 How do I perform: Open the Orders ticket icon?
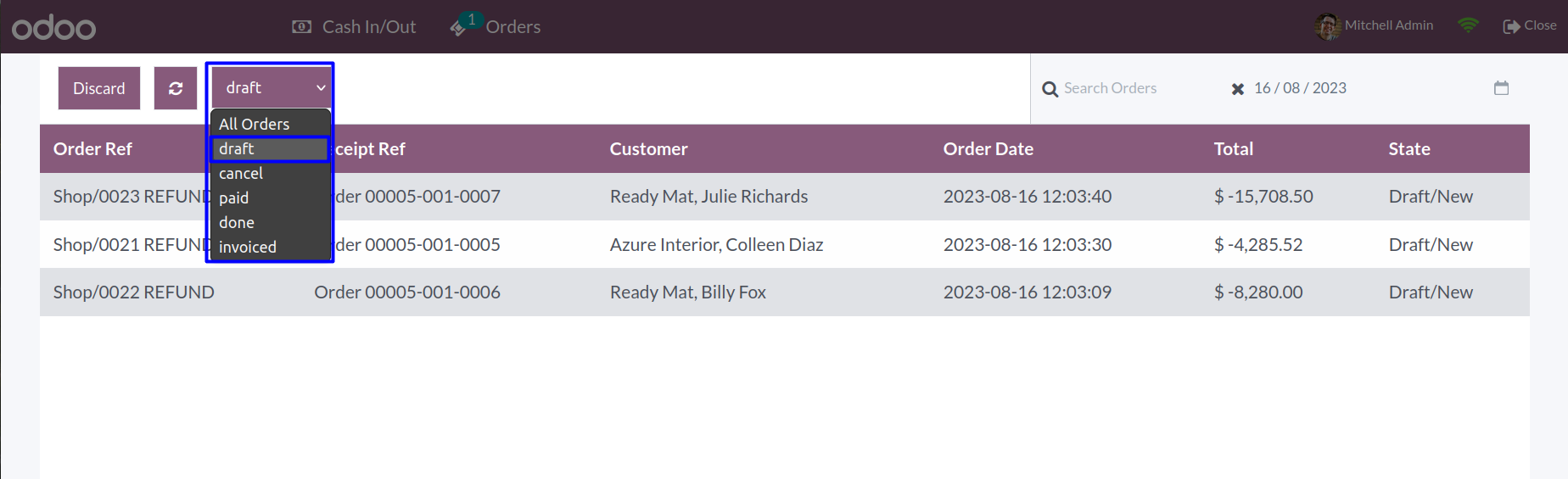pos(459,27)
